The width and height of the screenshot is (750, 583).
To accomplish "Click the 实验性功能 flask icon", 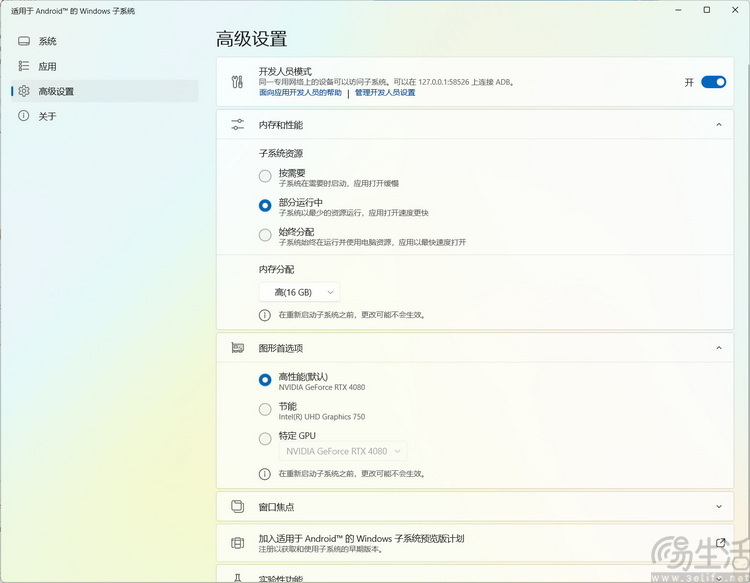I will pos(237,578).
